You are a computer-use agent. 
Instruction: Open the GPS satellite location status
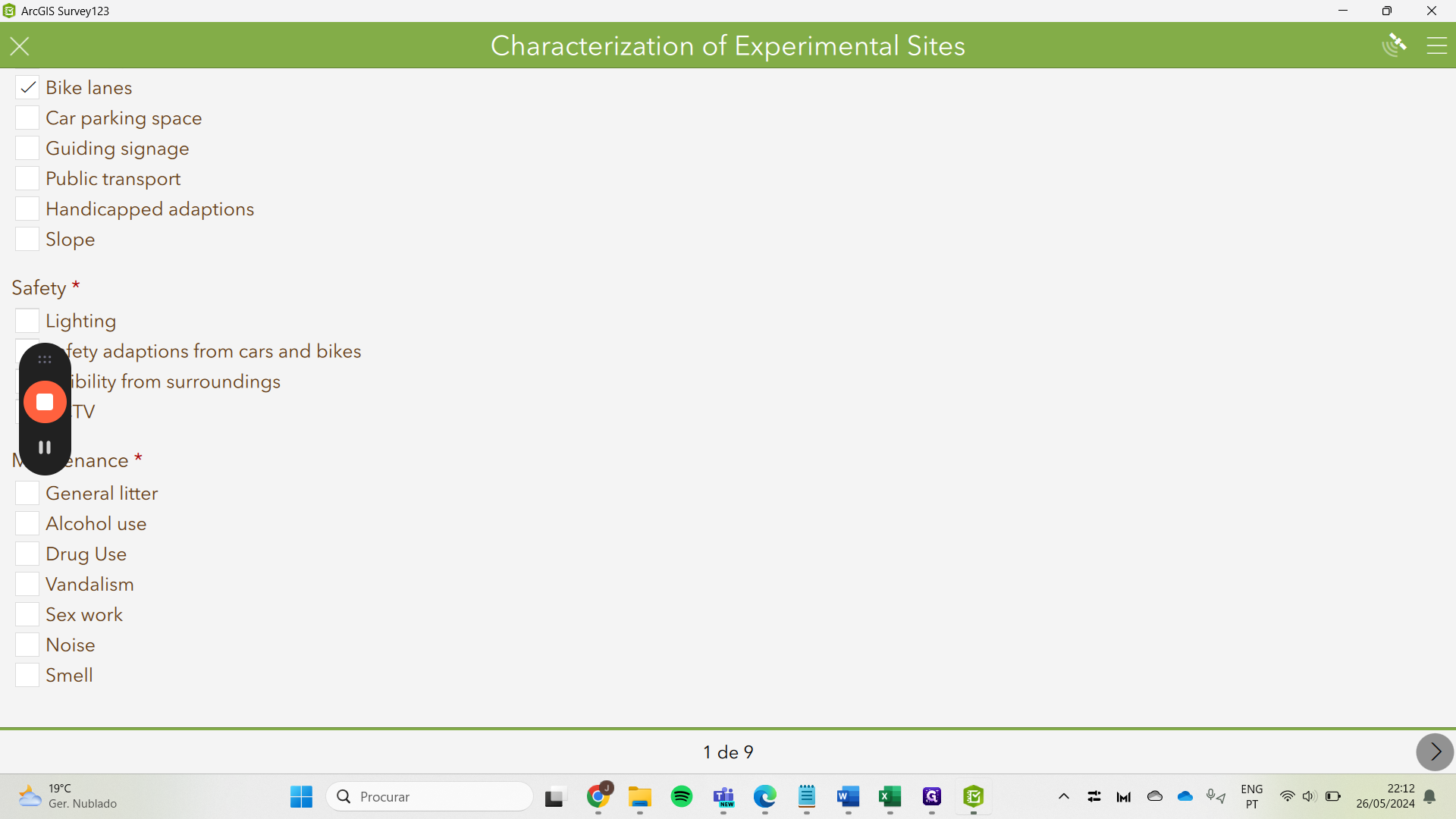(1394, 45)
